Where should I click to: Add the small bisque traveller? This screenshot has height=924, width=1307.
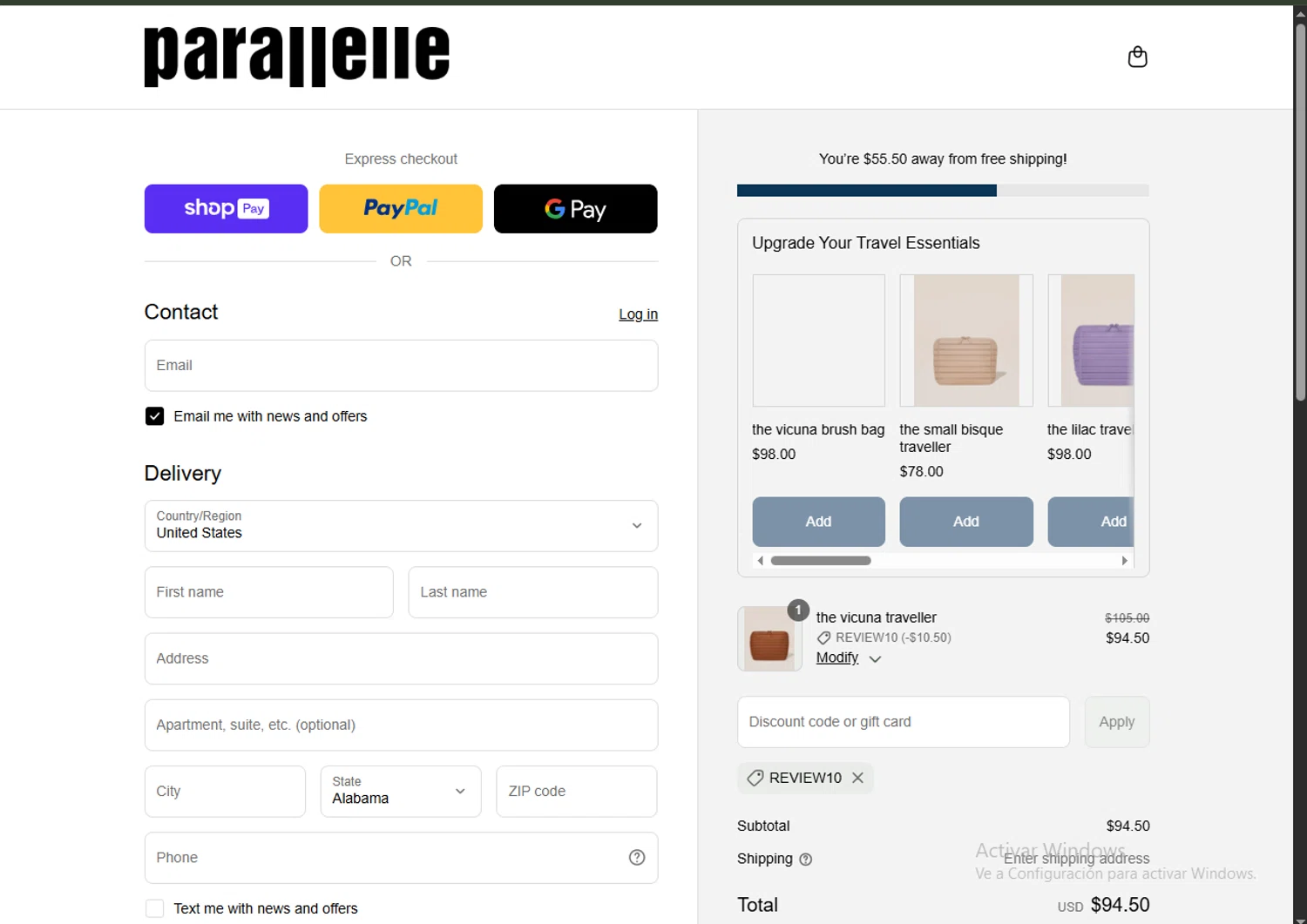pos(966,522)
